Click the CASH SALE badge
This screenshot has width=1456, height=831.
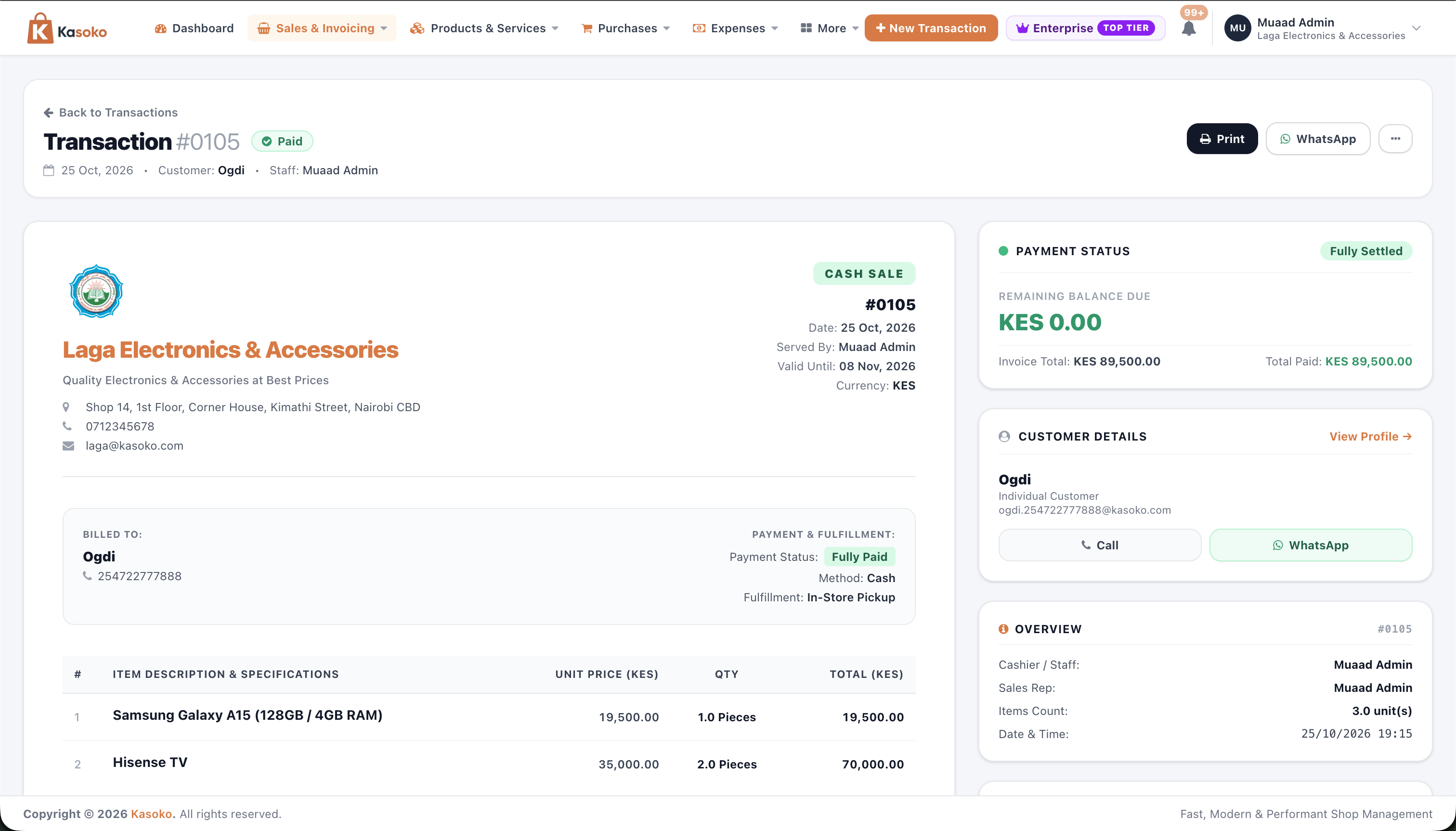[864, 273]
